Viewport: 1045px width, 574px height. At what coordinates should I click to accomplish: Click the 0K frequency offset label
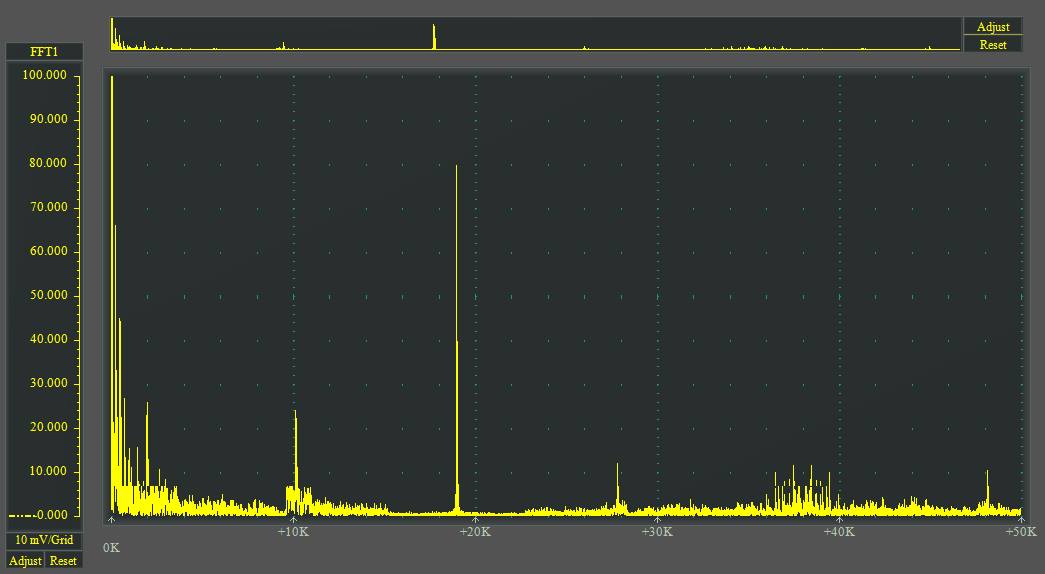click(x=111, y=548)
